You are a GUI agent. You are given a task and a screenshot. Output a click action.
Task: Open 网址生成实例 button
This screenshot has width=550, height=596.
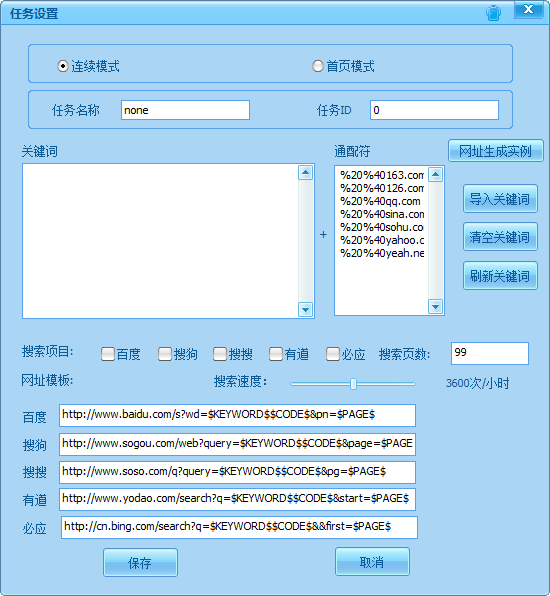click(496, 151)
